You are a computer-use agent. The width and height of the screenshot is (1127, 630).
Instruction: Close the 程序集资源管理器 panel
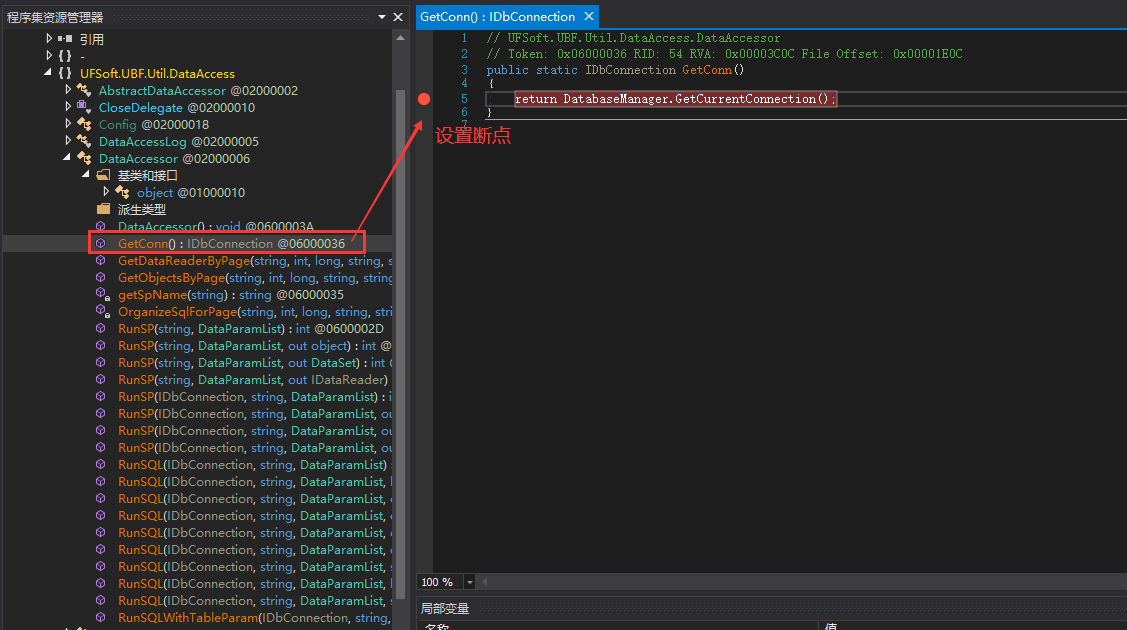(398, 17)
